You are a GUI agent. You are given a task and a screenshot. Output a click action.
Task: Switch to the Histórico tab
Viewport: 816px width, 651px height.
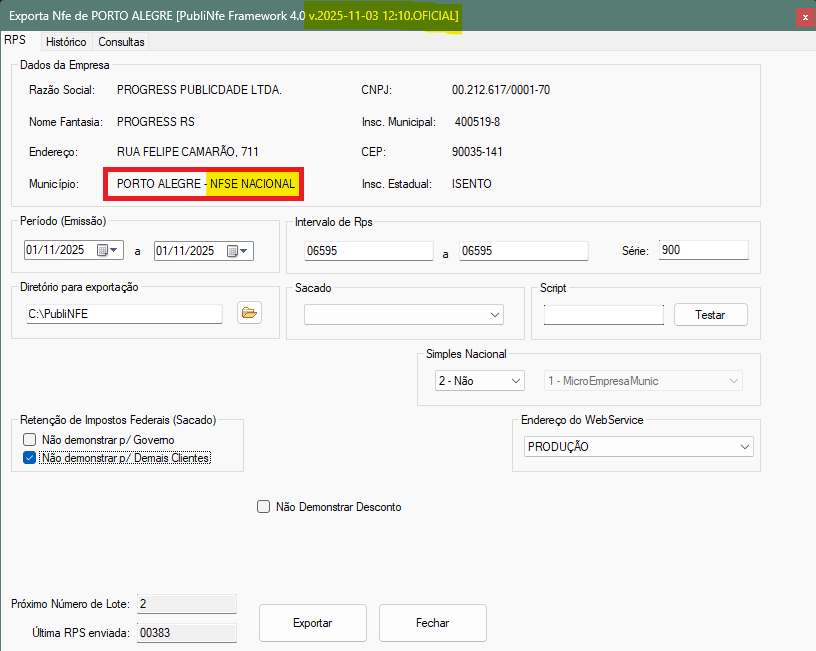click(x=66, y=42)
